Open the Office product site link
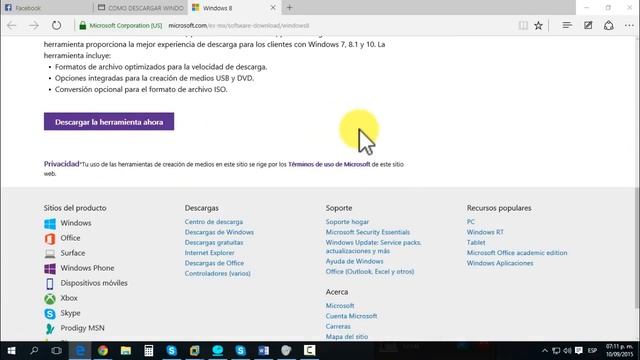Image resolution: width=640 pixels, height=360 pixels. coord(70,238)
